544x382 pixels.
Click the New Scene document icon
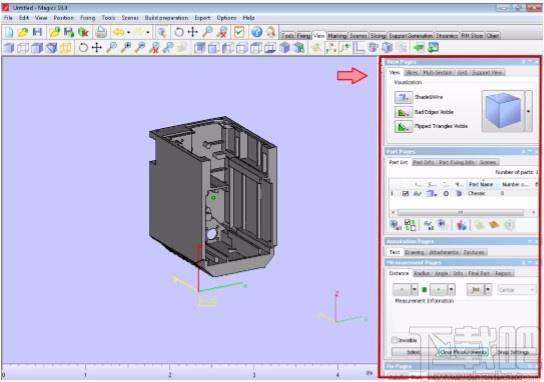pyautogui.click(x=9, y=32)
